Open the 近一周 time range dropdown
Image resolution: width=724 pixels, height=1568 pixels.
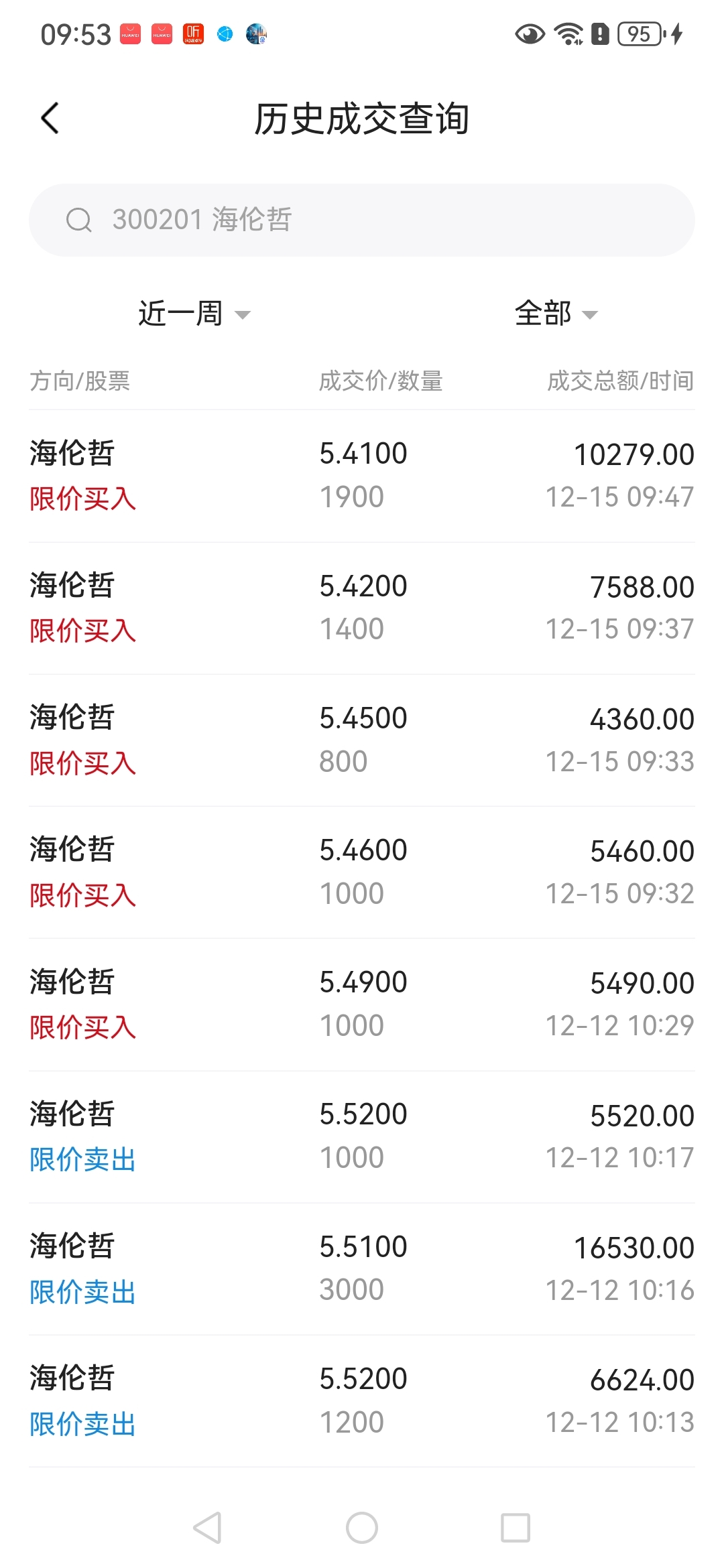[x=193, y=314]
